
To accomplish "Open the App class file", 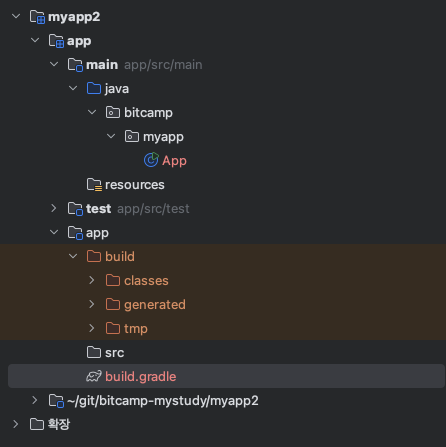I will click(174, 161).
